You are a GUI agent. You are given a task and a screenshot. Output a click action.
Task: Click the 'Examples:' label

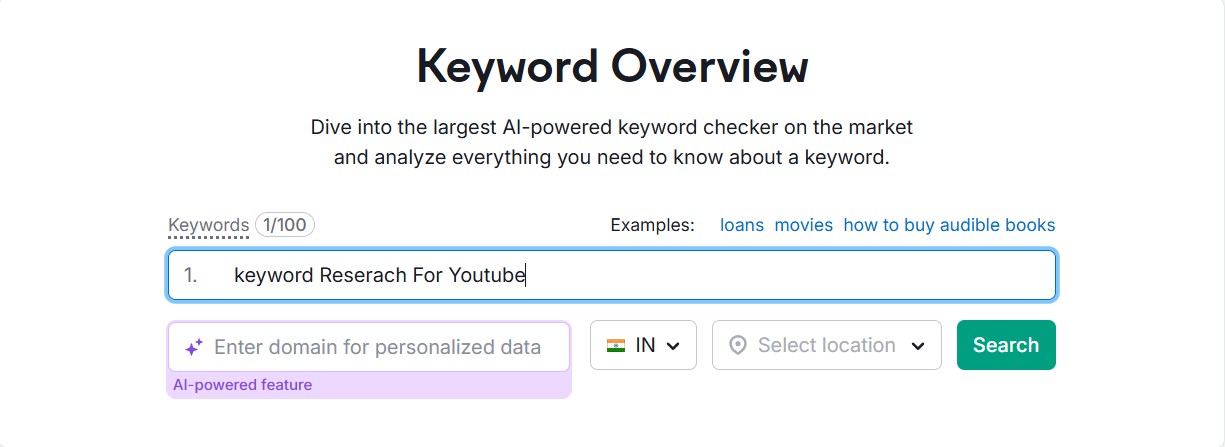point(652,225)
